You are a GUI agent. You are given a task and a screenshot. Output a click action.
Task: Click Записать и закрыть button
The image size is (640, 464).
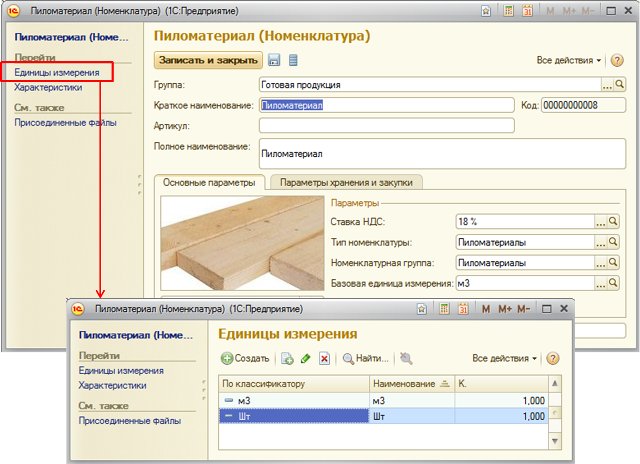pos(208,60)
